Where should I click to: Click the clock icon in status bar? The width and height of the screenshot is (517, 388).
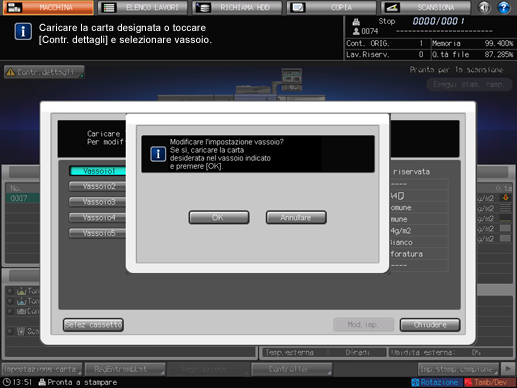7,382
